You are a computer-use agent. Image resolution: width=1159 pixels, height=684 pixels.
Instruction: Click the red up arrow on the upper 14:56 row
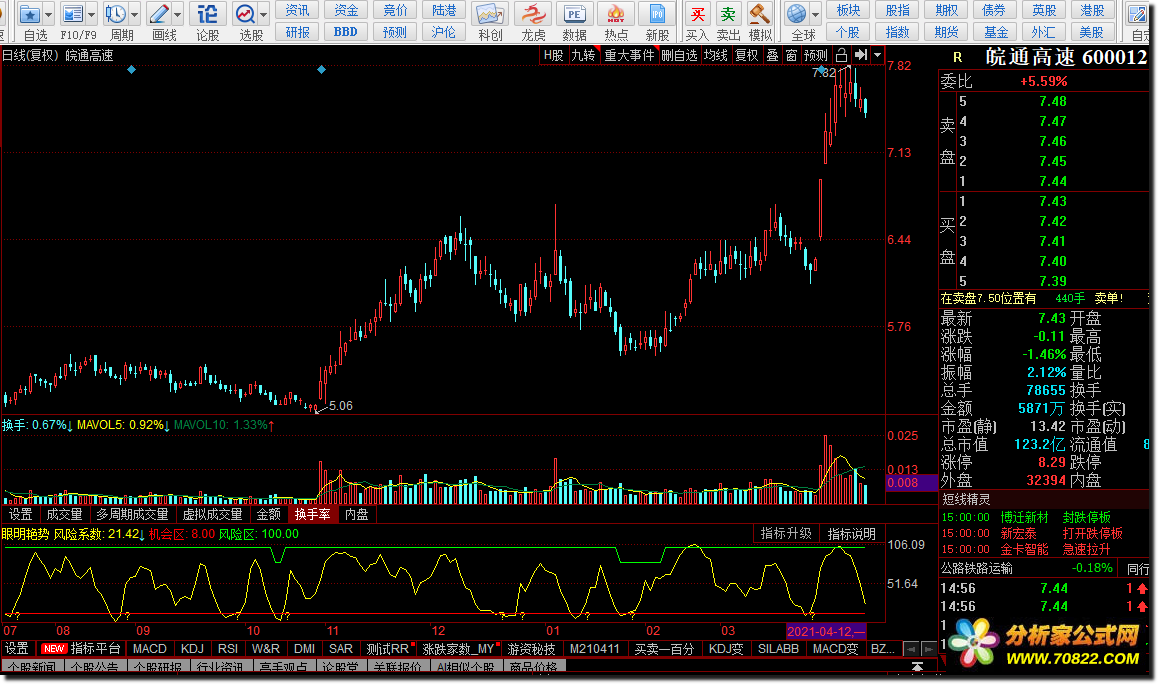point(1143,589)
